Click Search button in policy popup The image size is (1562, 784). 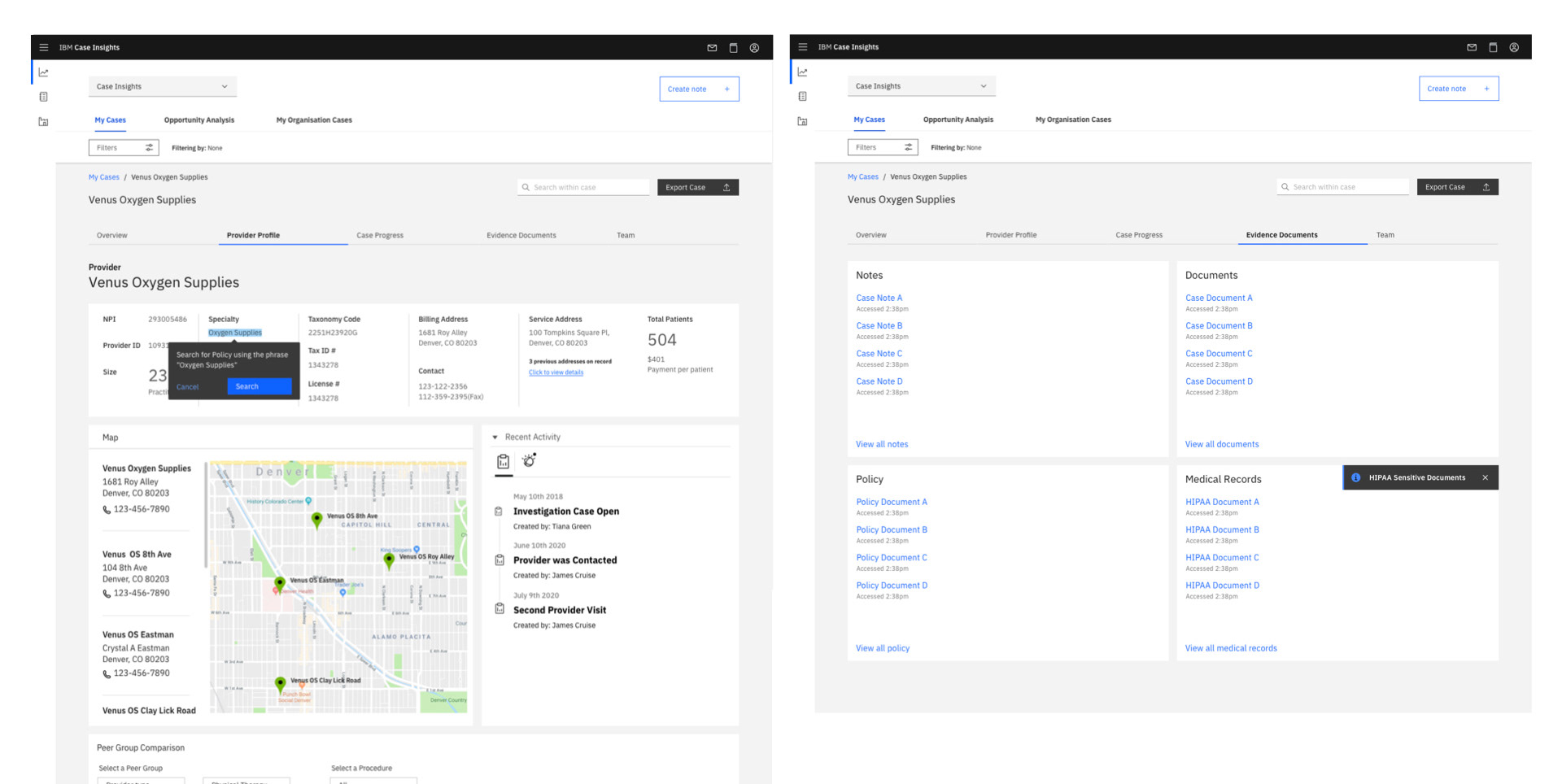point(259,387)
